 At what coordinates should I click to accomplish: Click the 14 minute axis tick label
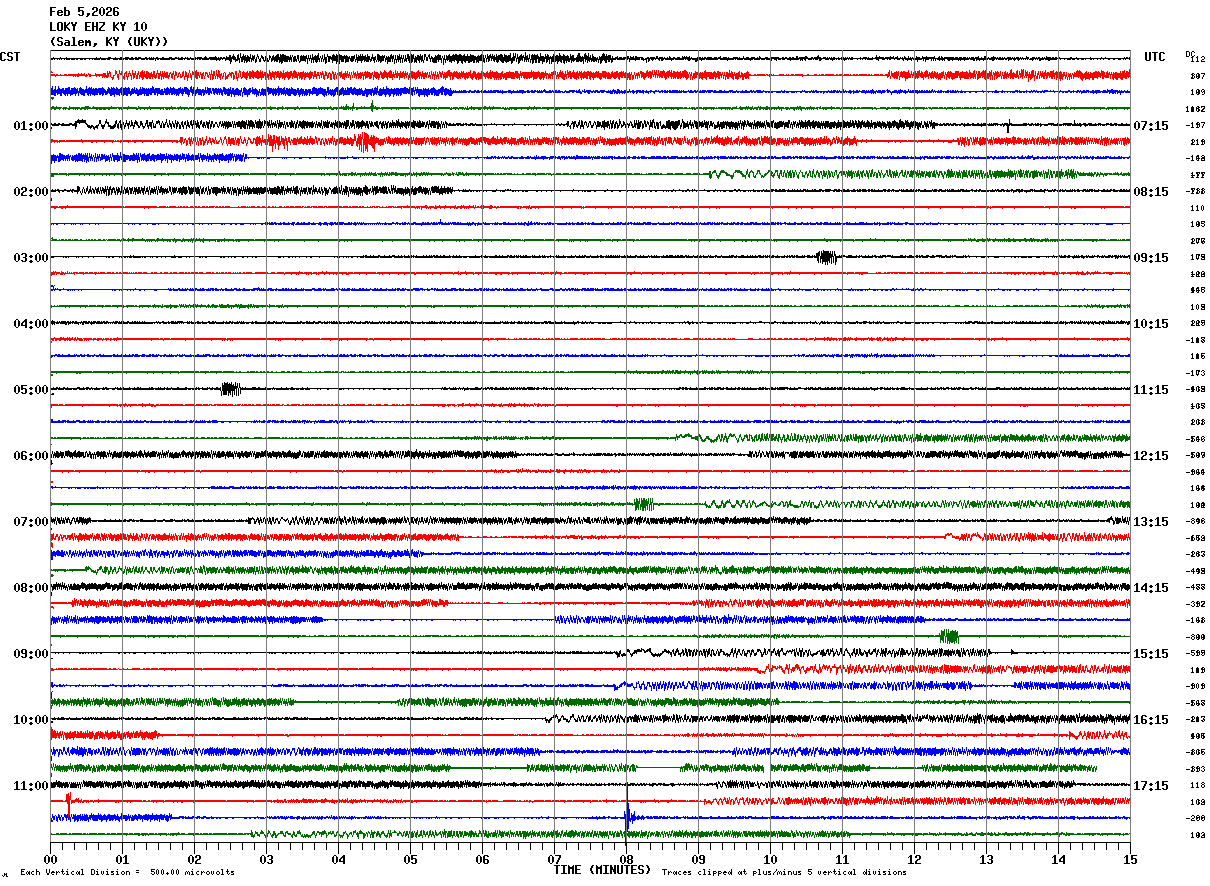(1058, 859)
